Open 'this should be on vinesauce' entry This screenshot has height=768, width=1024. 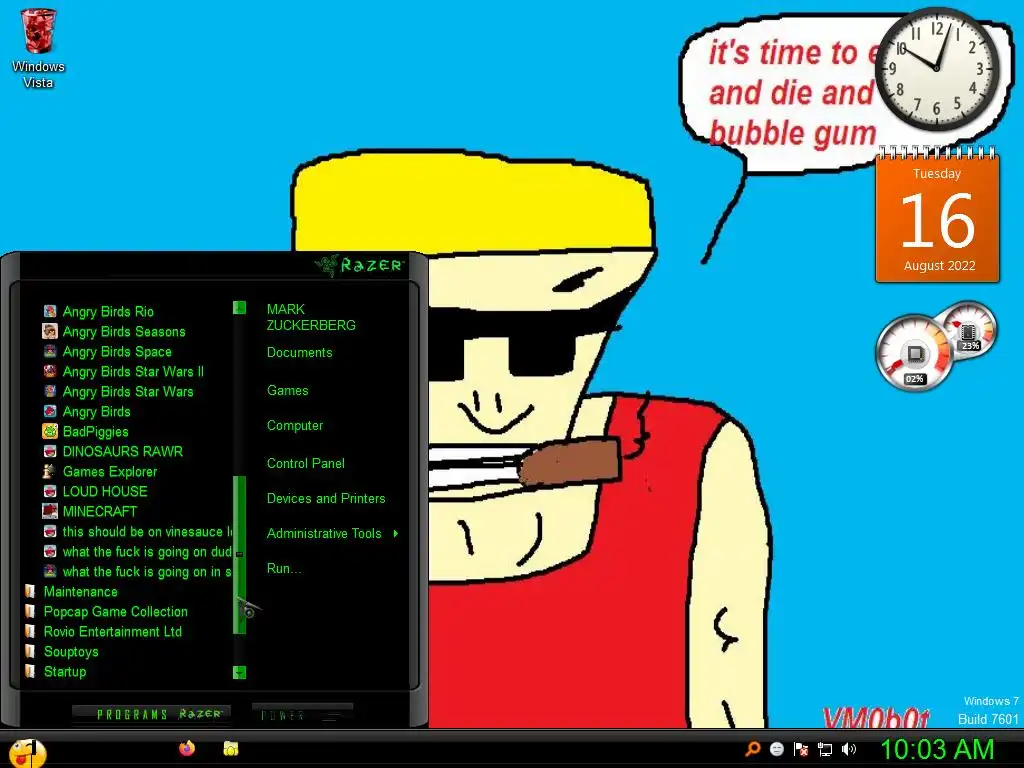click(x=137, y=532)
